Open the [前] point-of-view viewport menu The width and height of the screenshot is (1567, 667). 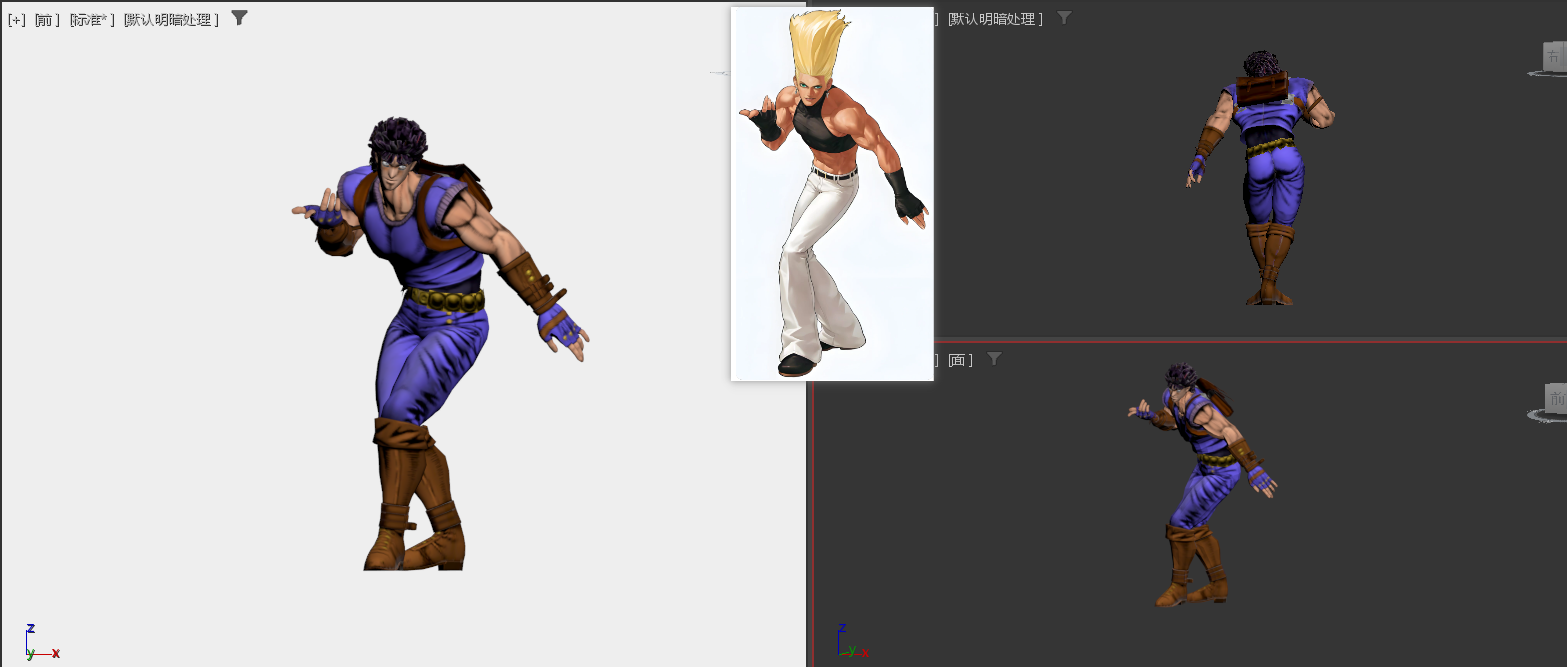click(46, 19)
